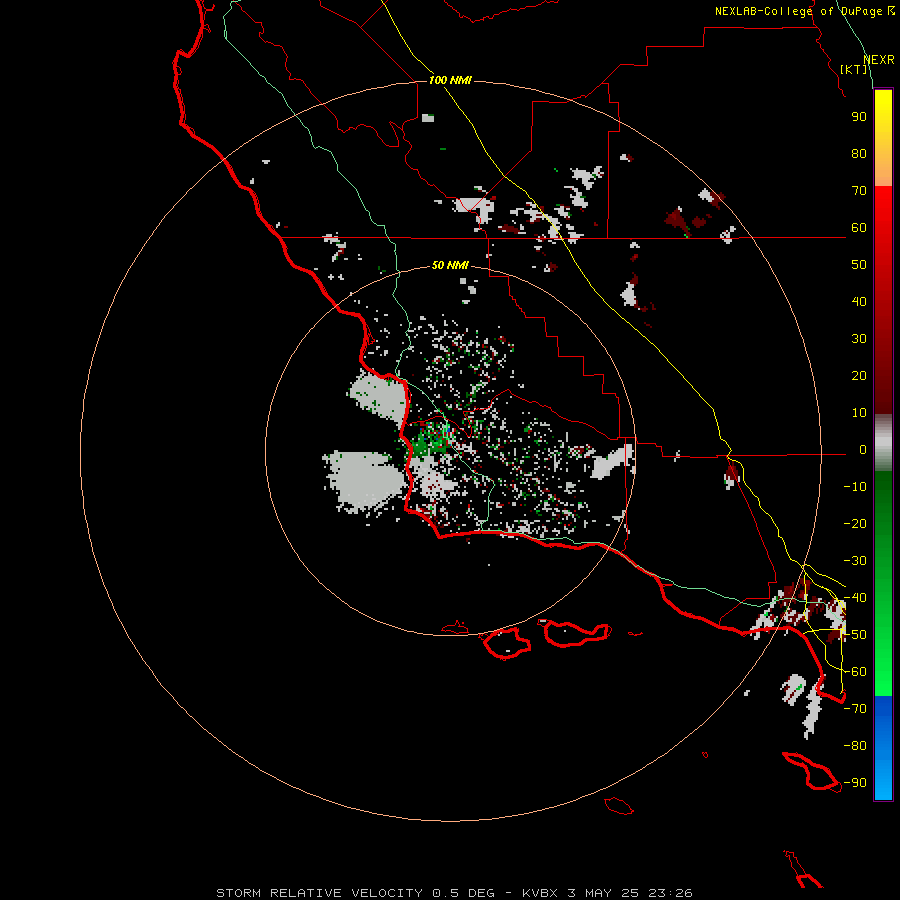Click the blue bottom segment of the color bar

pos(883,748)
